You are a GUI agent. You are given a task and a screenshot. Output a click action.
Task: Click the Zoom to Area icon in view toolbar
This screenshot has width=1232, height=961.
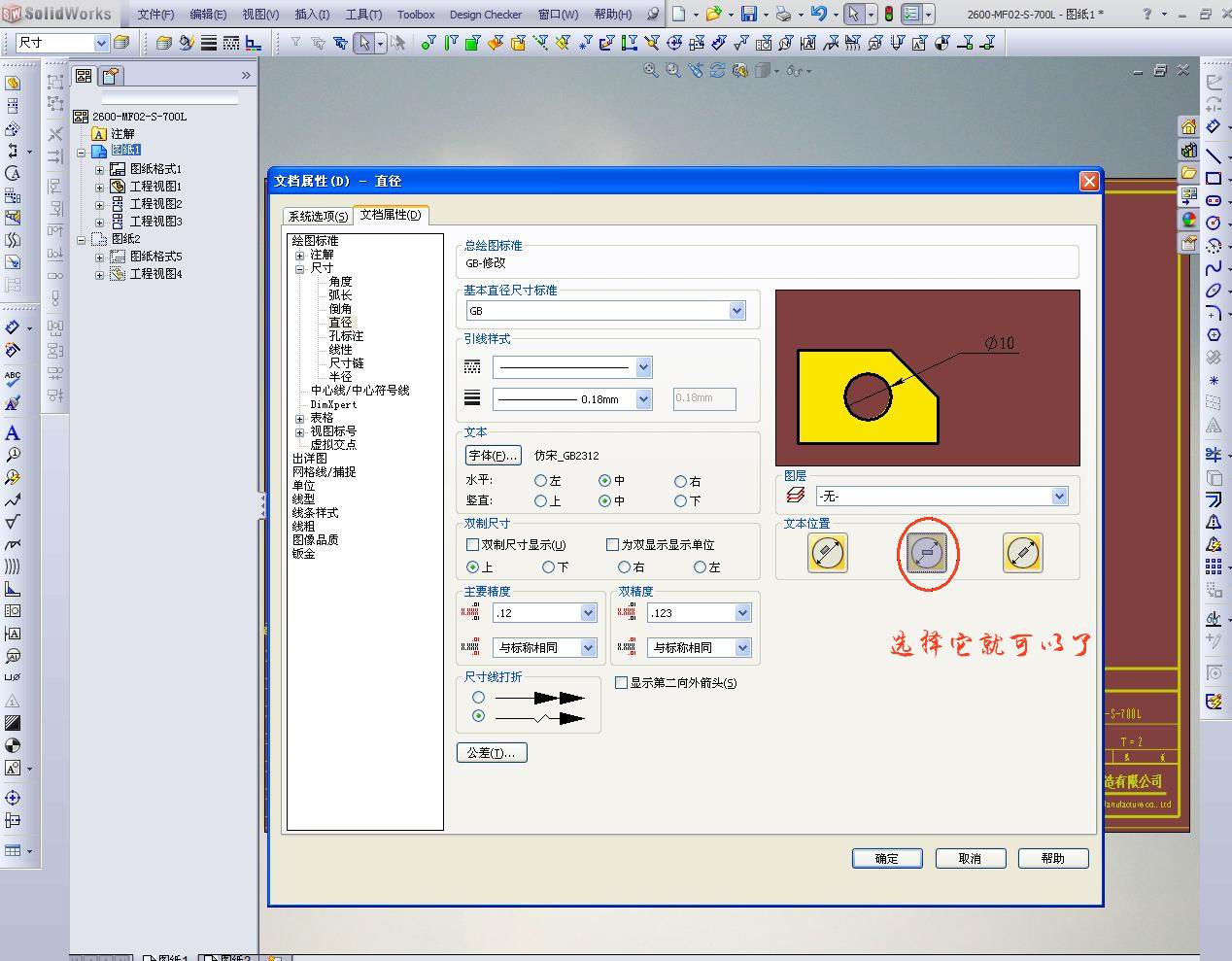pyautogui.click(x=672, y=70)
